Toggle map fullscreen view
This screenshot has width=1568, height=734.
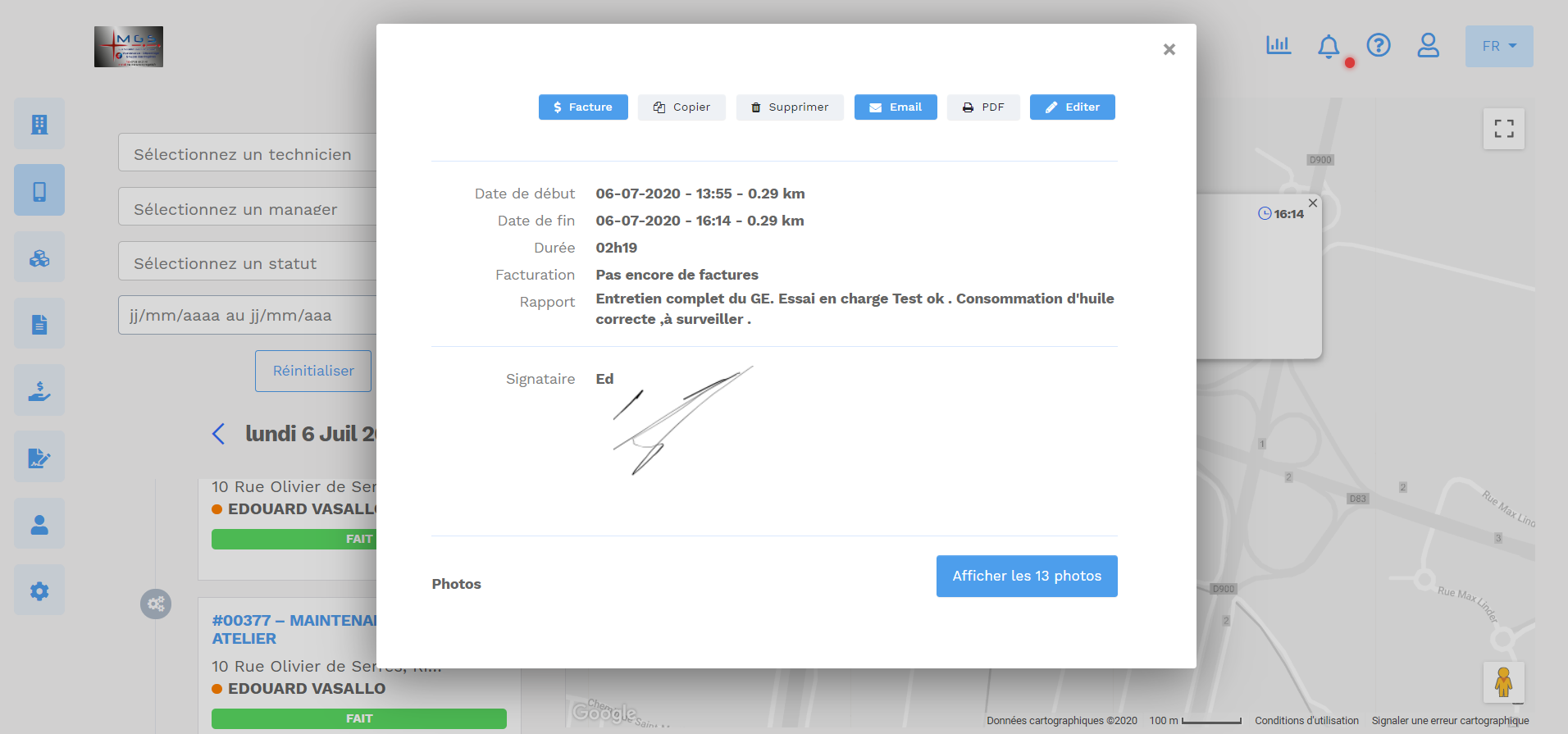click(1504, 129)
